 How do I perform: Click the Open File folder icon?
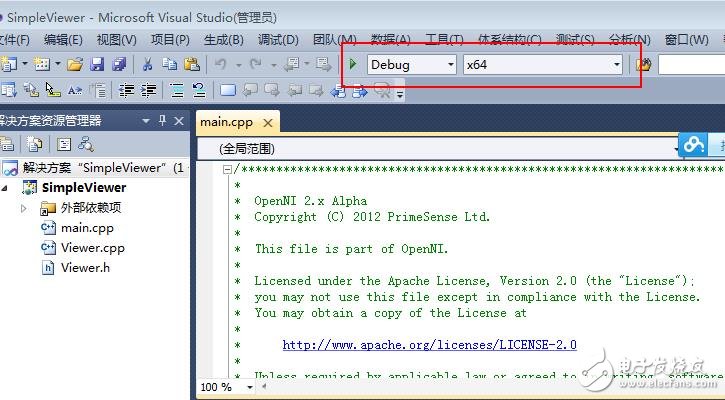[74, 64]
